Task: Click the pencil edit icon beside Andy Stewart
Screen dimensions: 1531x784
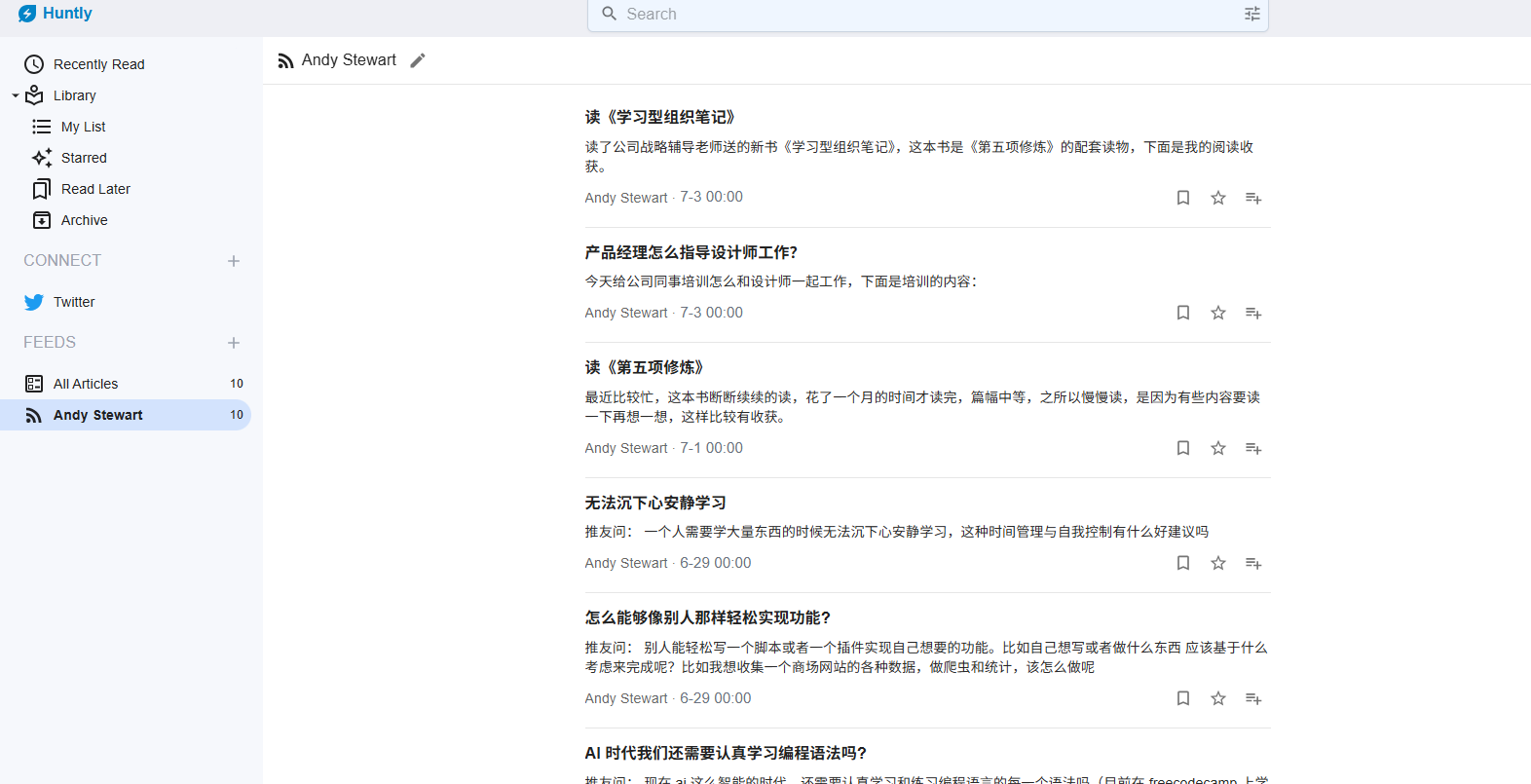Action: (418, 60)
